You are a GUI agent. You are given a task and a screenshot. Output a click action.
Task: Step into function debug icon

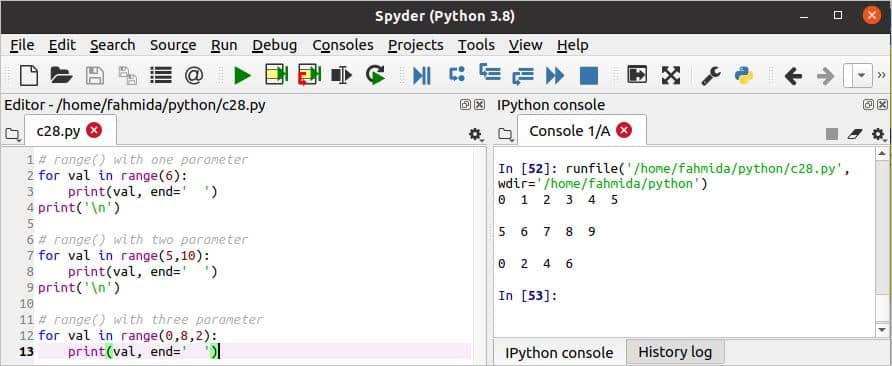490,72
